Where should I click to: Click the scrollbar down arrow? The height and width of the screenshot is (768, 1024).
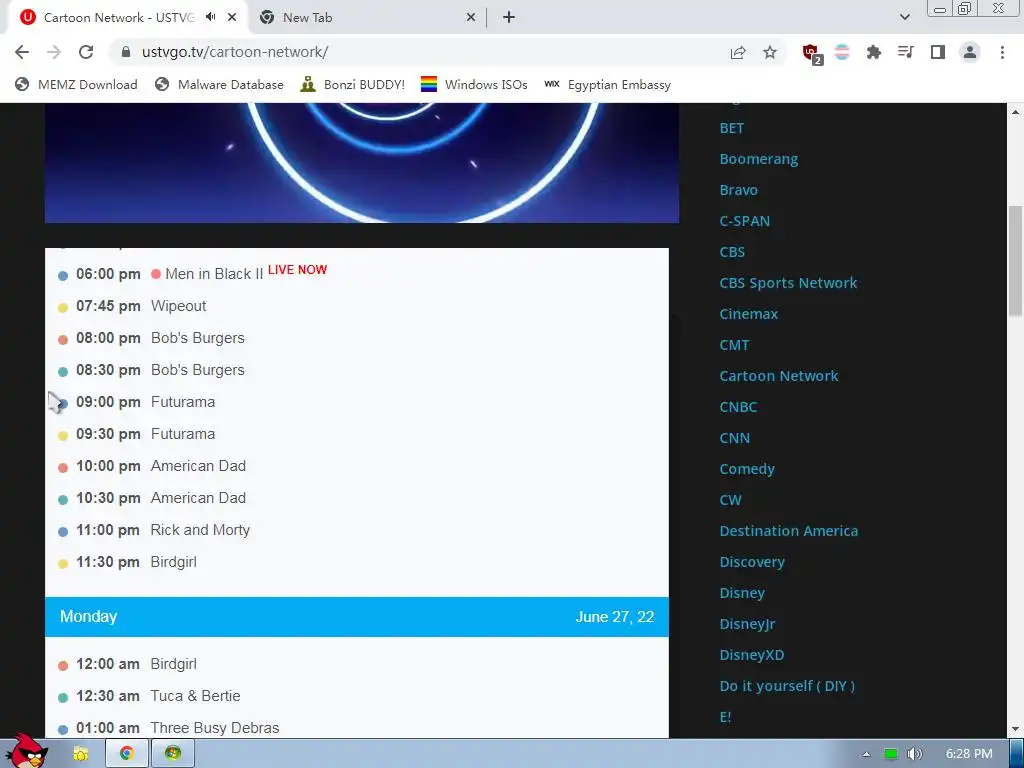tap(1016, 729)
